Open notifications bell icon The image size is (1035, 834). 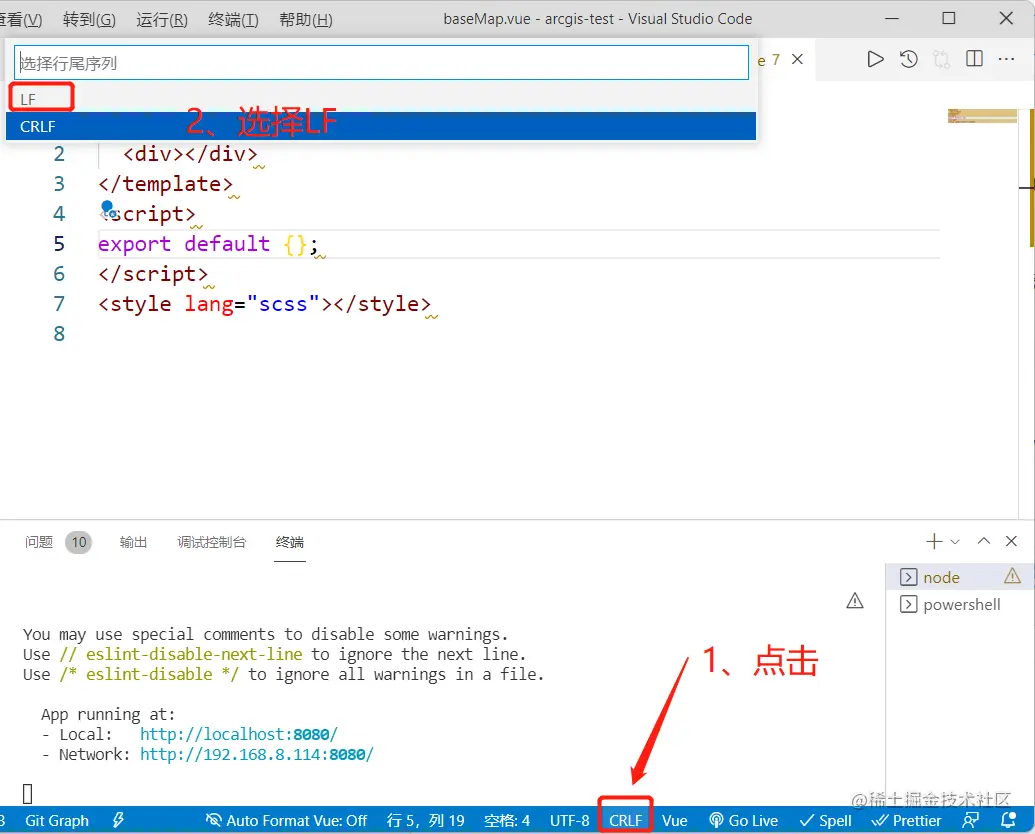tap(1008, 820)
